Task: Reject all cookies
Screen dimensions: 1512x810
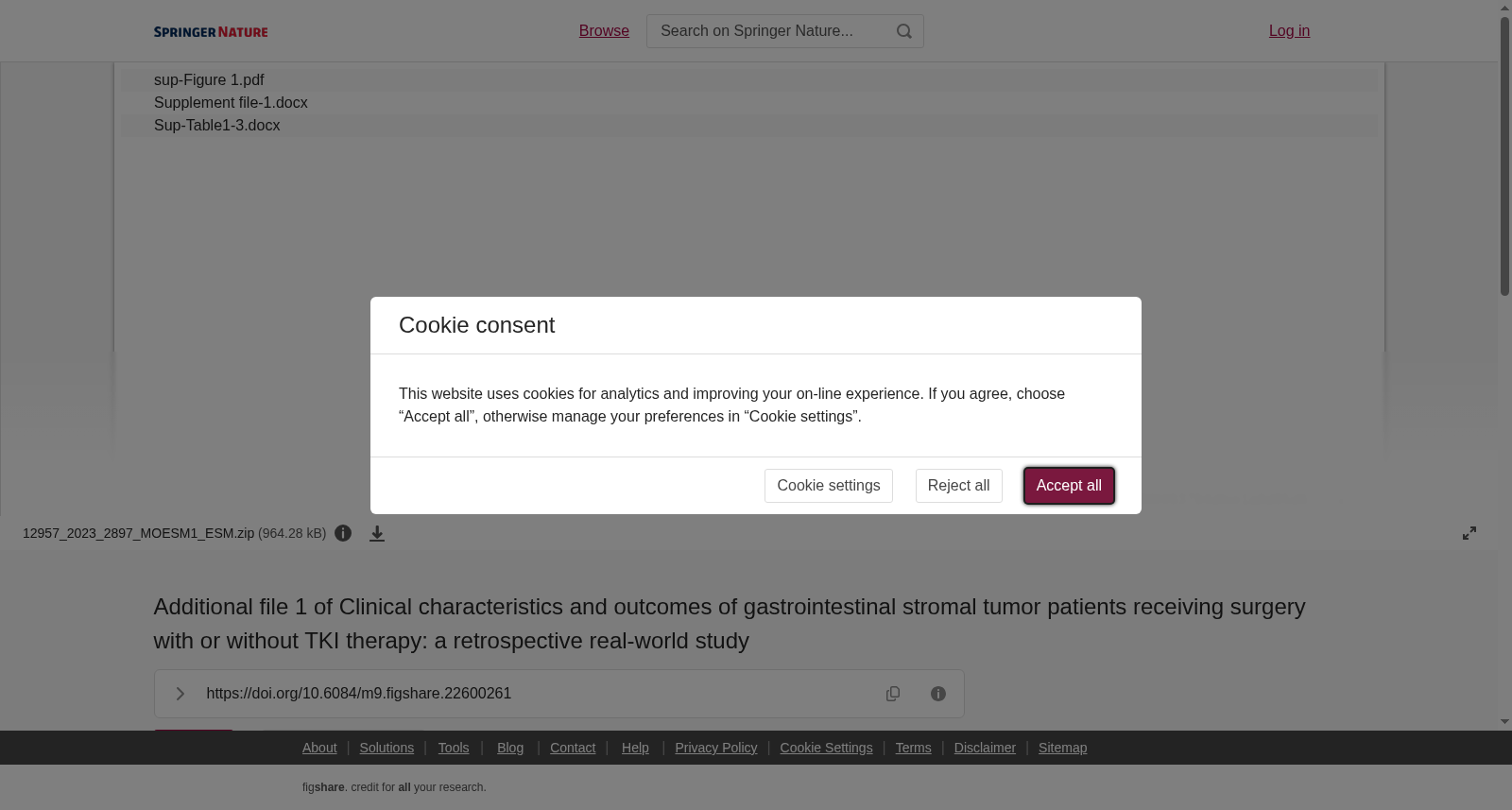Action: pos(958,486)
